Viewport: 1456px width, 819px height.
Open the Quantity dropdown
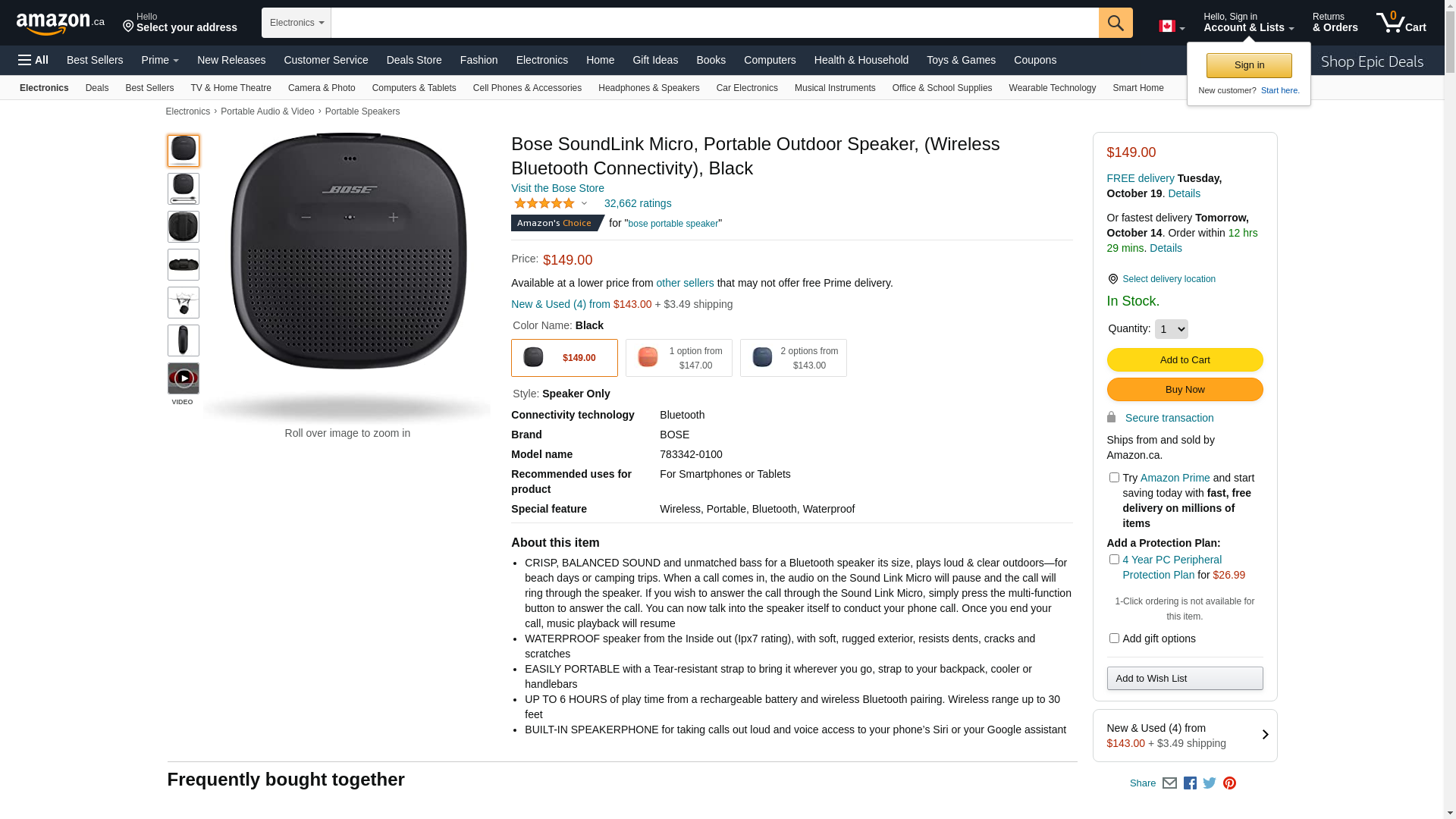tap(1171, 329)
